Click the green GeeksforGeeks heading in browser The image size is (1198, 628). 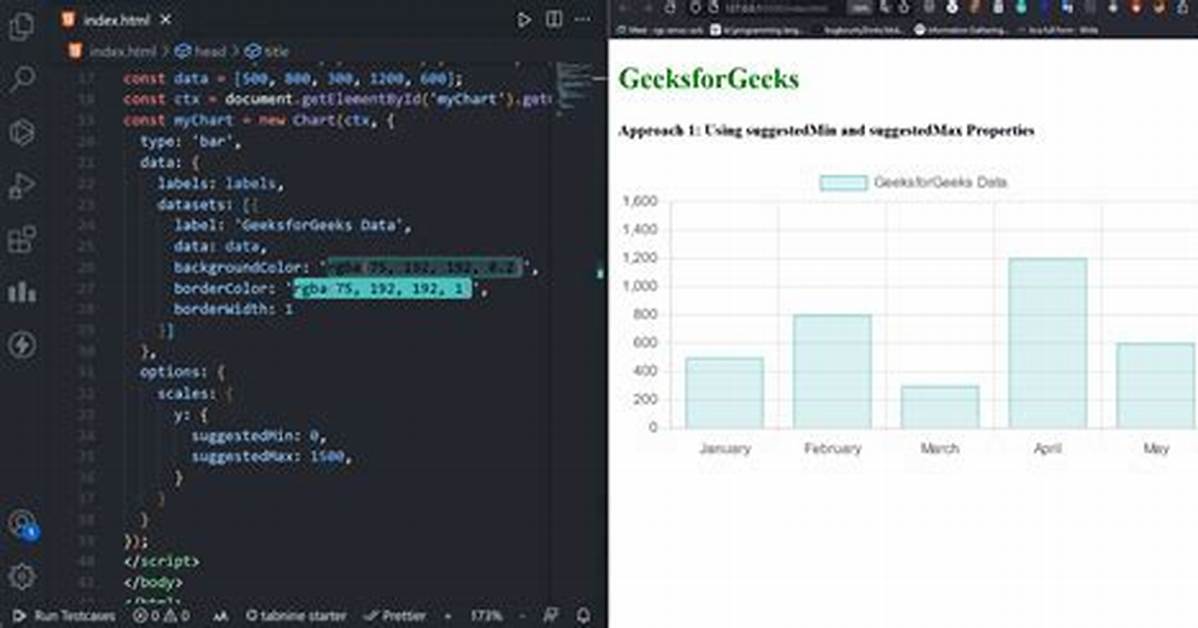click(708, 79)
